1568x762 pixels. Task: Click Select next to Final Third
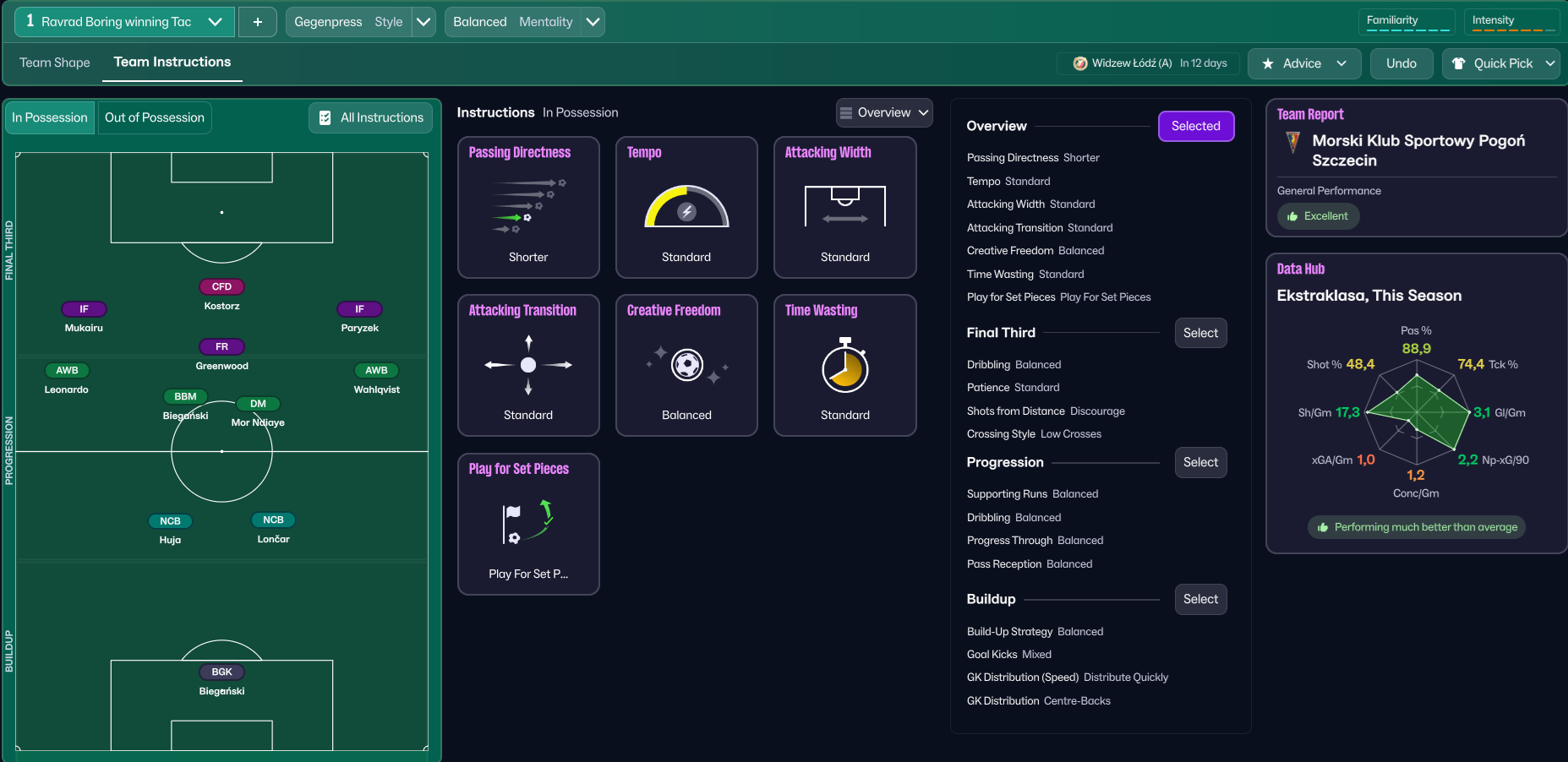click(x=1200, y=333)
